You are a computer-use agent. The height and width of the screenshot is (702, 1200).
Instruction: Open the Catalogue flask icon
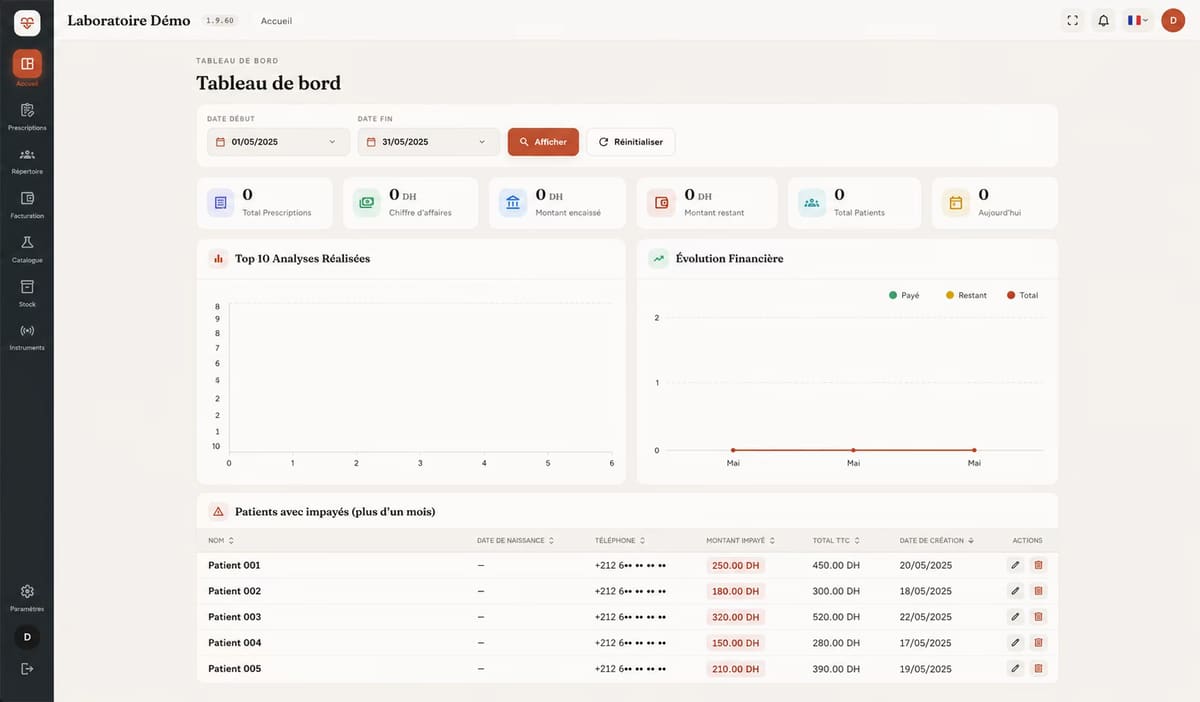point(27,242)
